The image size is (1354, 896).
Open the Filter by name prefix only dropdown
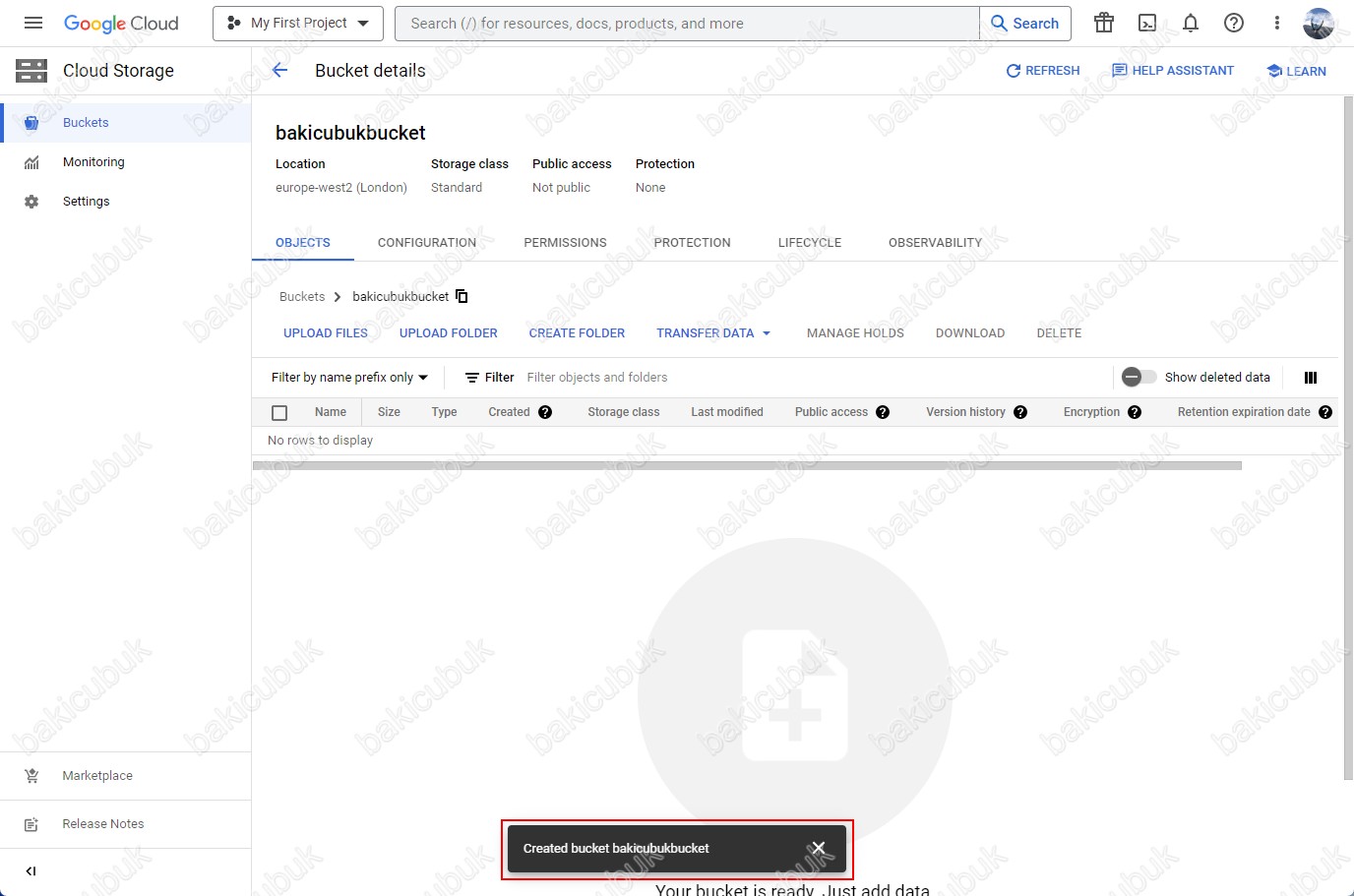click(x=349, y=378)
